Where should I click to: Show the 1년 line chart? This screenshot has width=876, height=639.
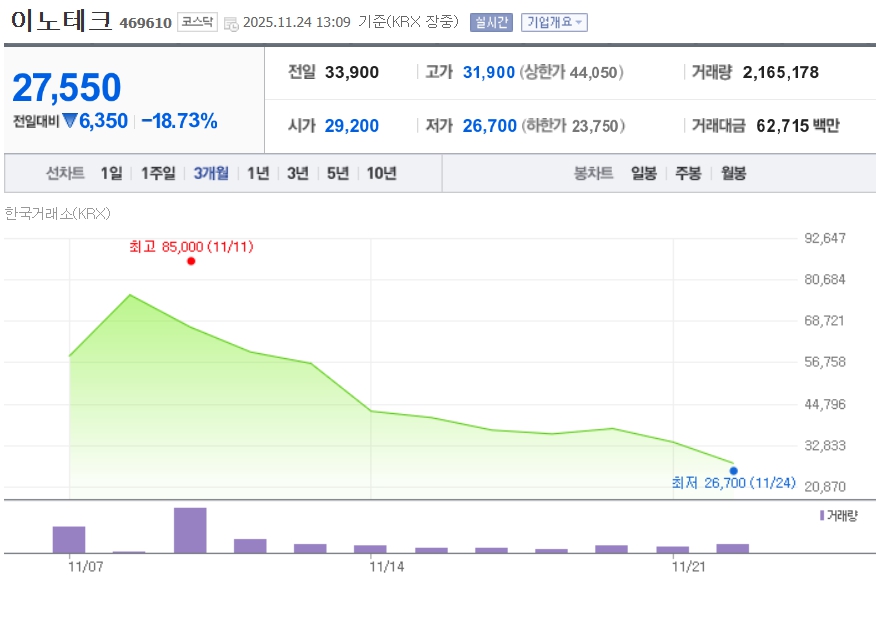pos(258,173)
